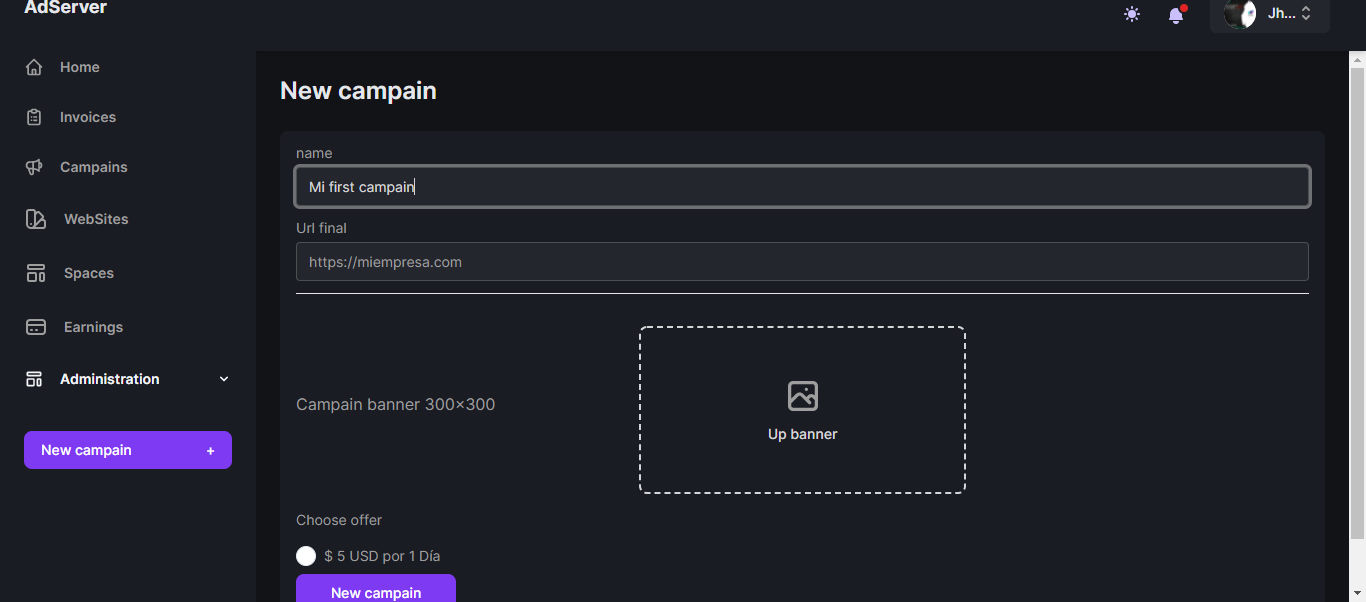Click the purple New campain sidebar button
Screen dimensions: 1366x602
[x=128, y=450]
